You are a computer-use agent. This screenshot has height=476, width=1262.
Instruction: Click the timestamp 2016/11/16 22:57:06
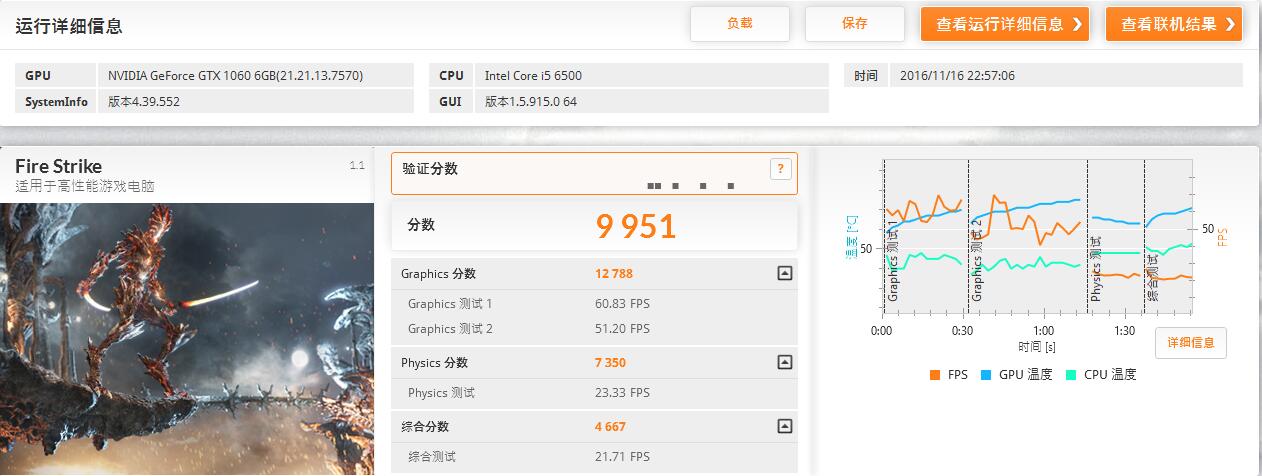pos(957,75)
